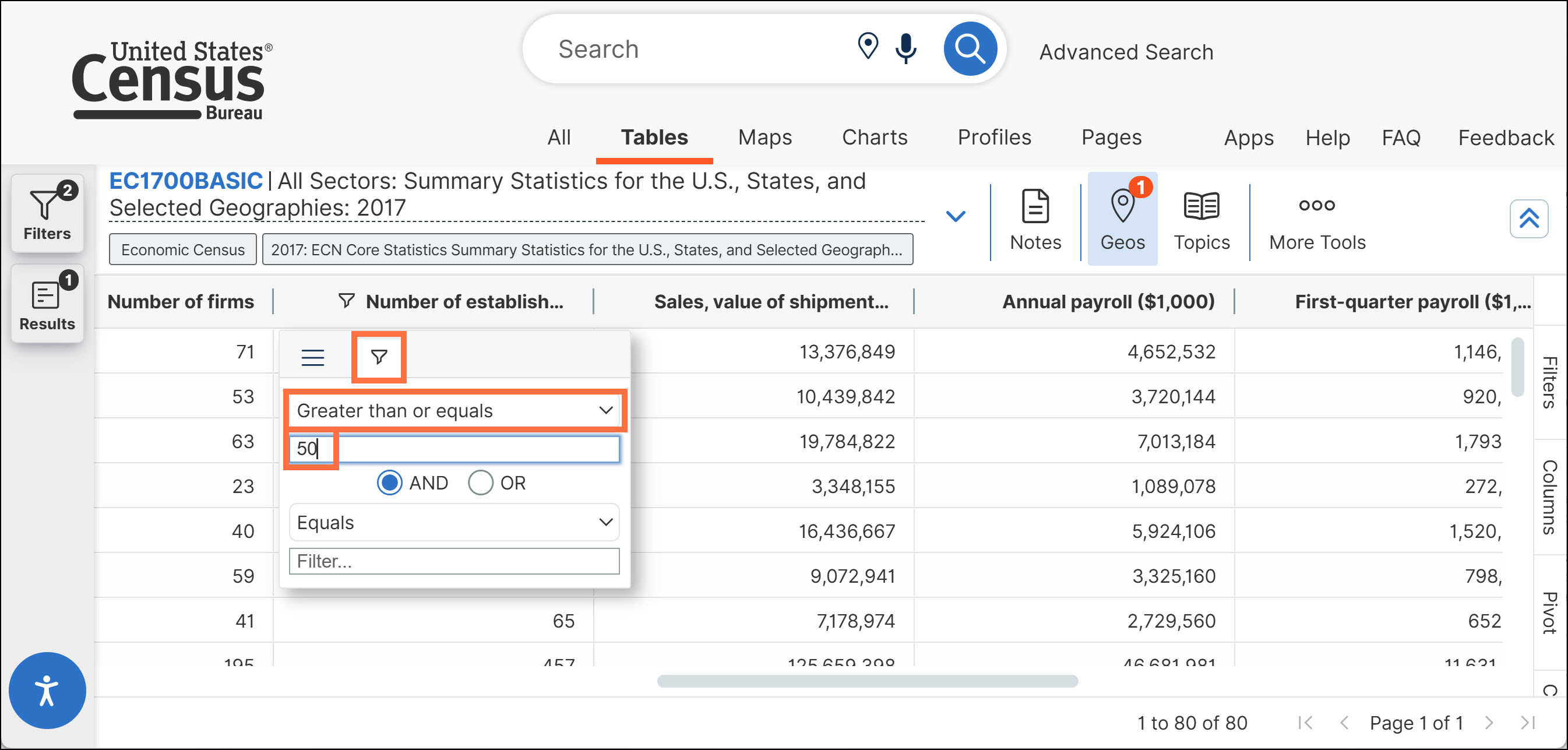Open the accessibility widget button
1568x750 pixels.
(x=47, y=691)
